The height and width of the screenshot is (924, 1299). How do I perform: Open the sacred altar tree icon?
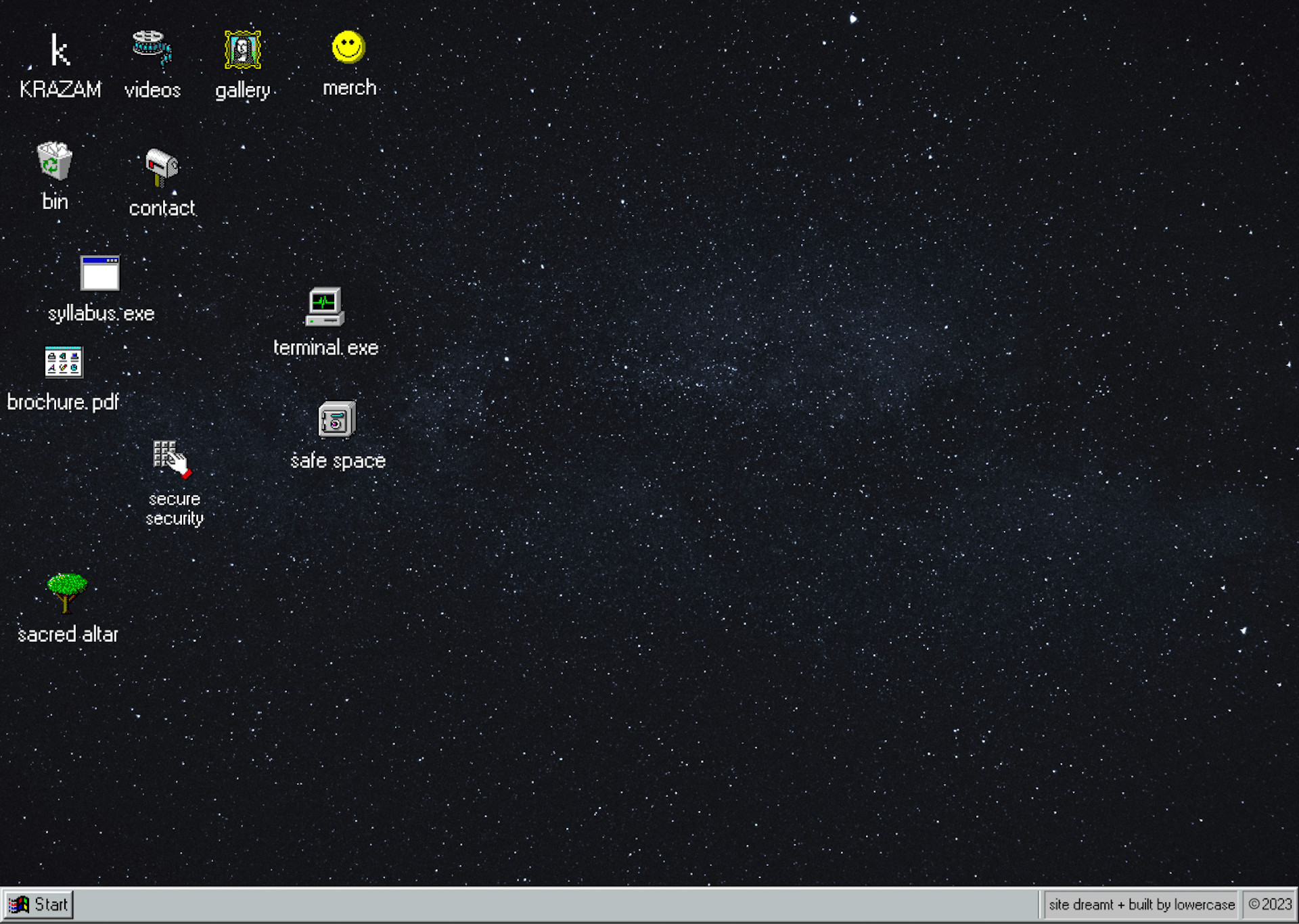click(66, 593)
